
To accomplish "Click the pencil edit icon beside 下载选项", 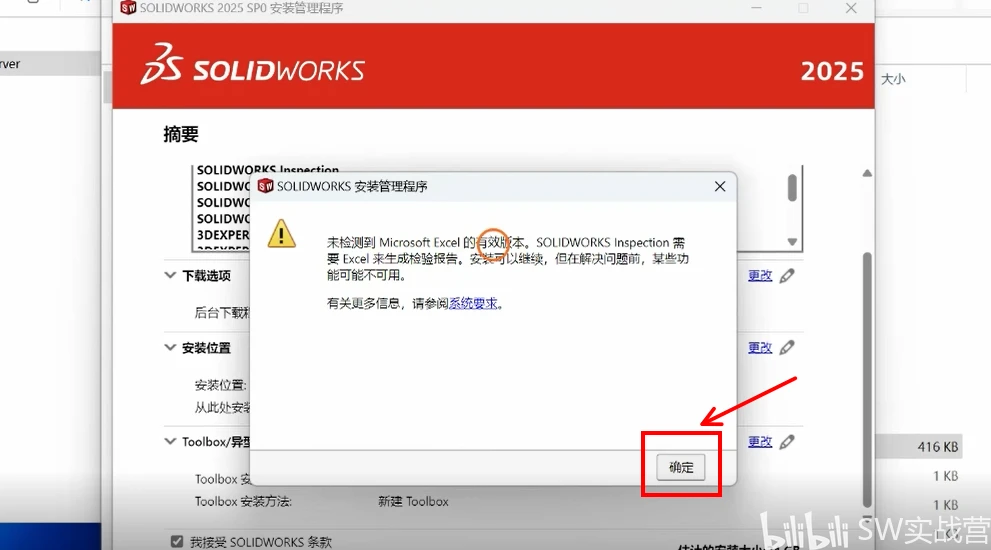I will [787, 276].
